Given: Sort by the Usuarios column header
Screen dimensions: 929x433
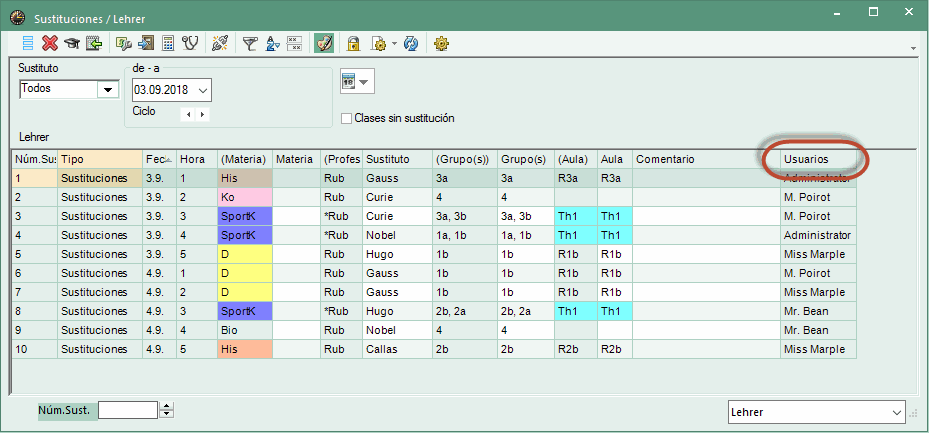Looking at the screenshot, I should 818,159.
